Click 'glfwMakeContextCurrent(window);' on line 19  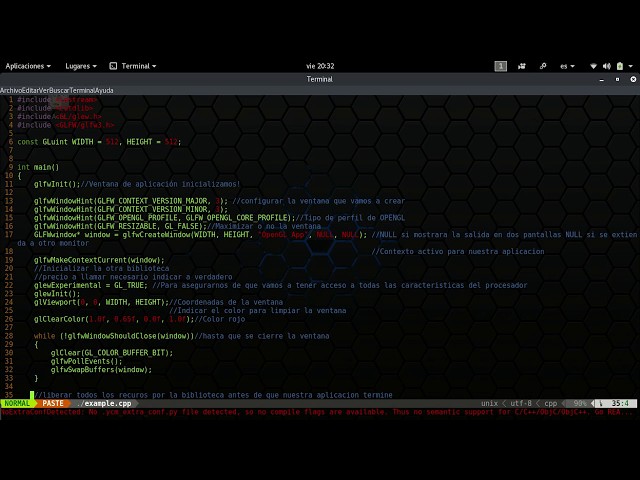[x=99, y=260]
